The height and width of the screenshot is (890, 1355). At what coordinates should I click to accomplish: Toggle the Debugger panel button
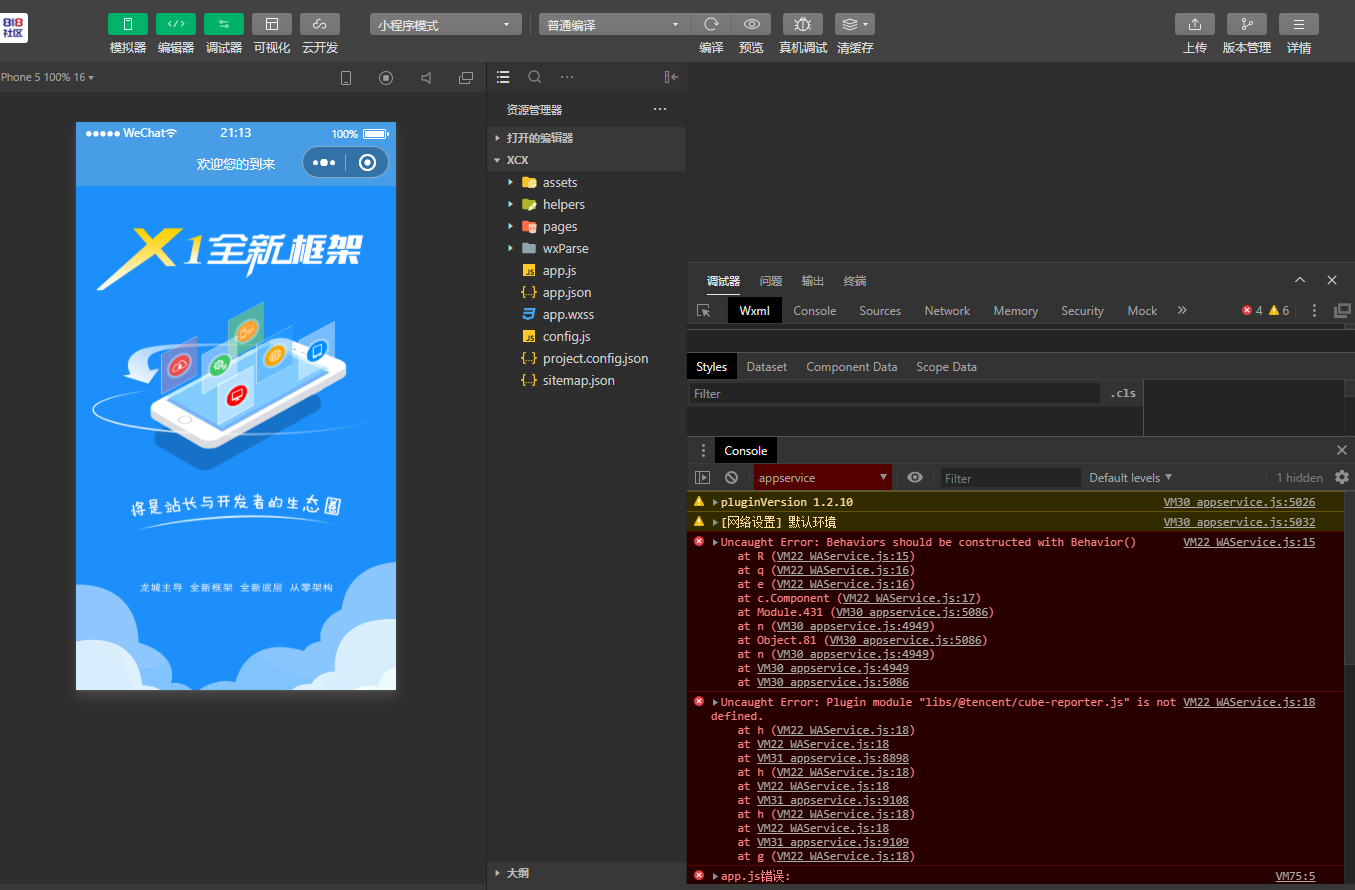point(223,24)
